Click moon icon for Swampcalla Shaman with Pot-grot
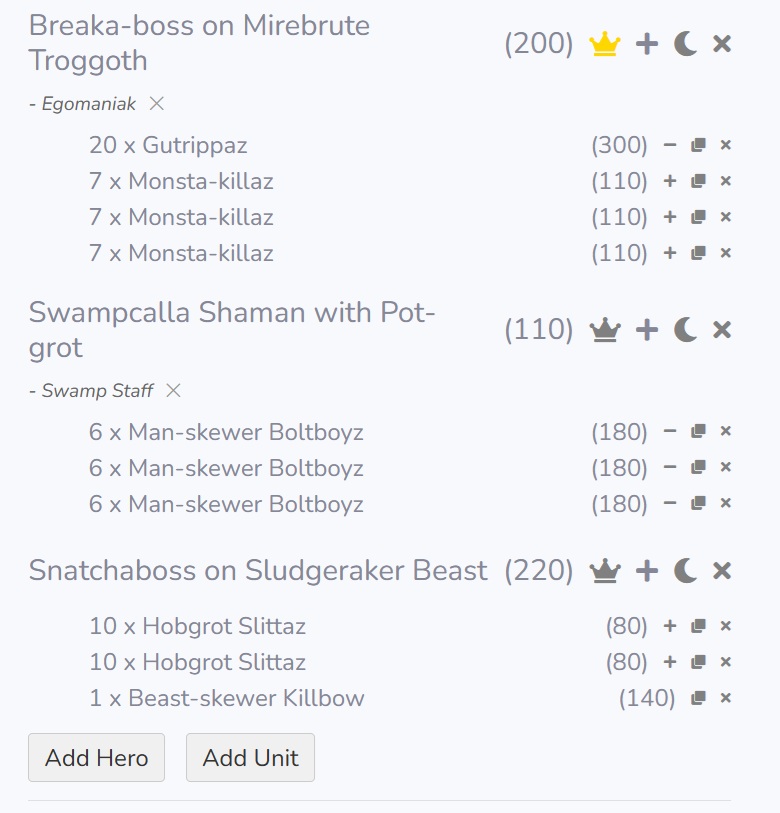 (685, 330)
